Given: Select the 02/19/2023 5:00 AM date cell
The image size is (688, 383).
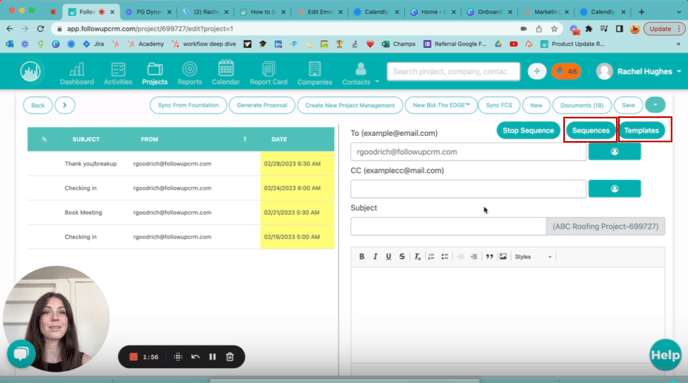Looking at the screenshot, I should coord(297,237).
